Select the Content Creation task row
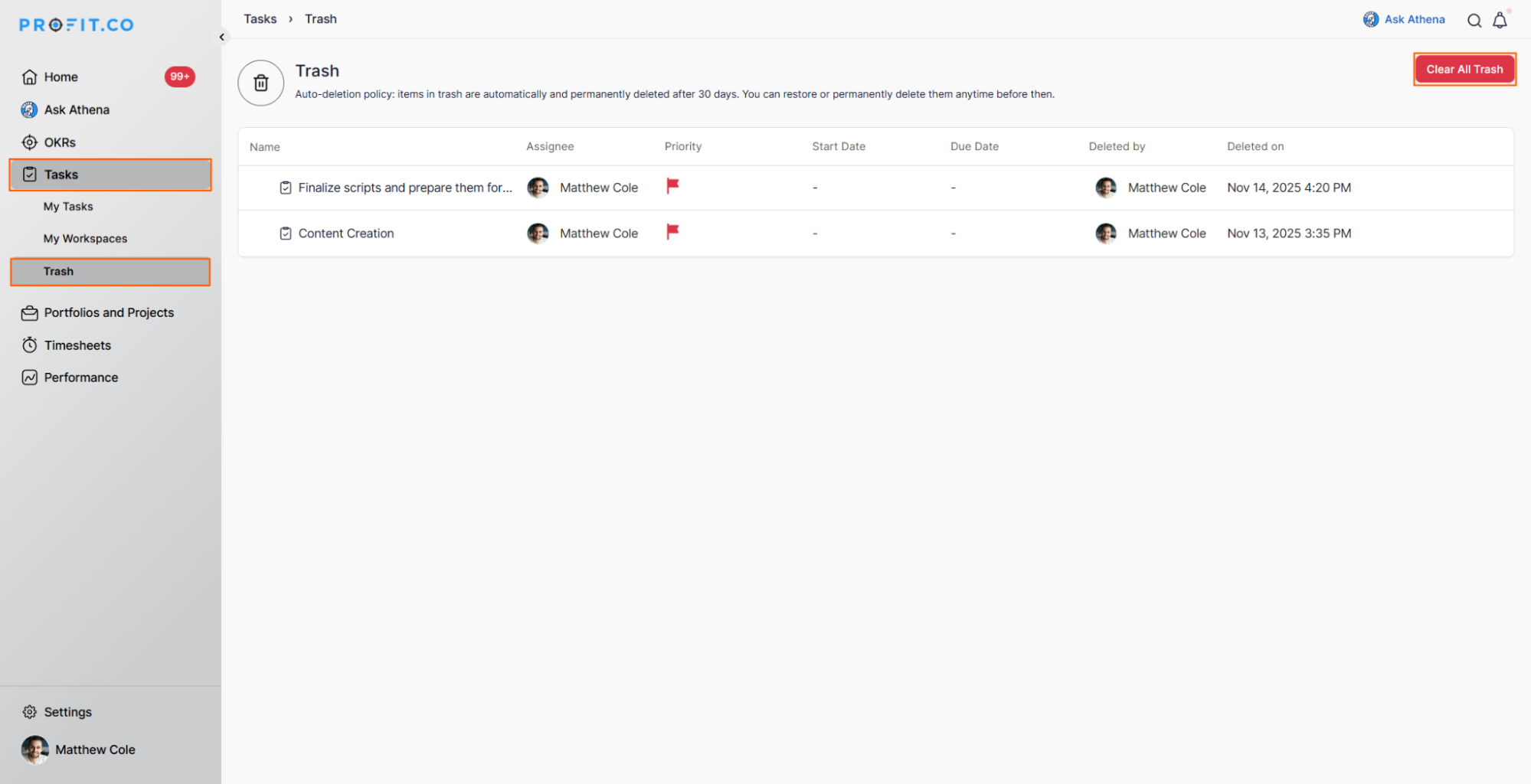This screenshot has width=1531, height=784. pyautogui.click(x=346, y=234)
